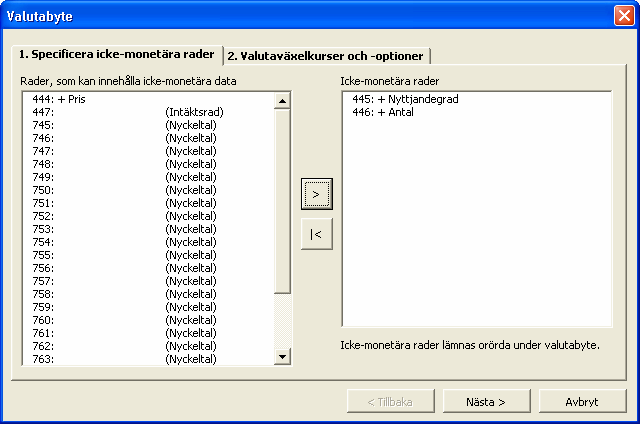Click the left list scrollbar thumb
The height and width of the screenshot is (424, 640).
pyautogui.click(x=282, y=201)
